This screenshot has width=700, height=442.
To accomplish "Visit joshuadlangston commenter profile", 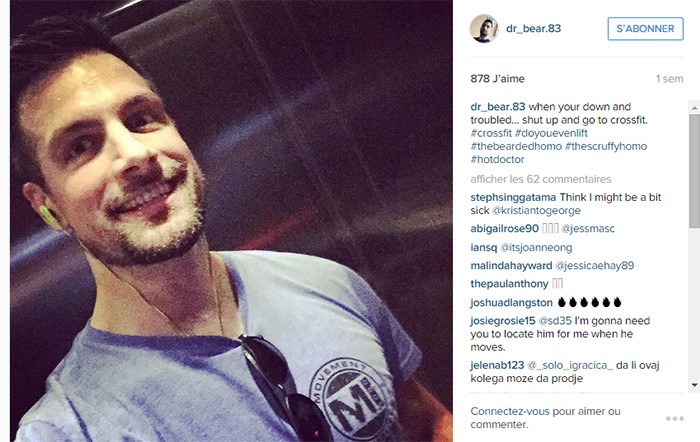I will click(x=511, y=302).
